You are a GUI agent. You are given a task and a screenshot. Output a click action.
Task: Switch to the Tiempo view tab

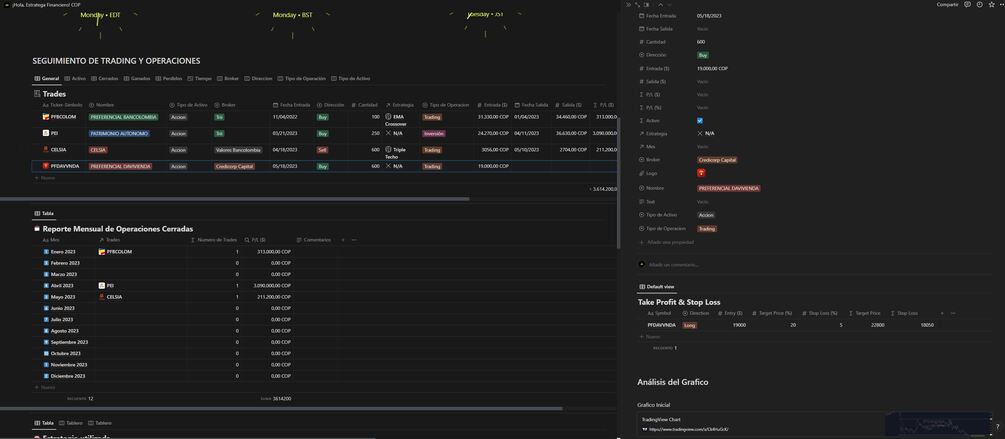click(199, 79)
